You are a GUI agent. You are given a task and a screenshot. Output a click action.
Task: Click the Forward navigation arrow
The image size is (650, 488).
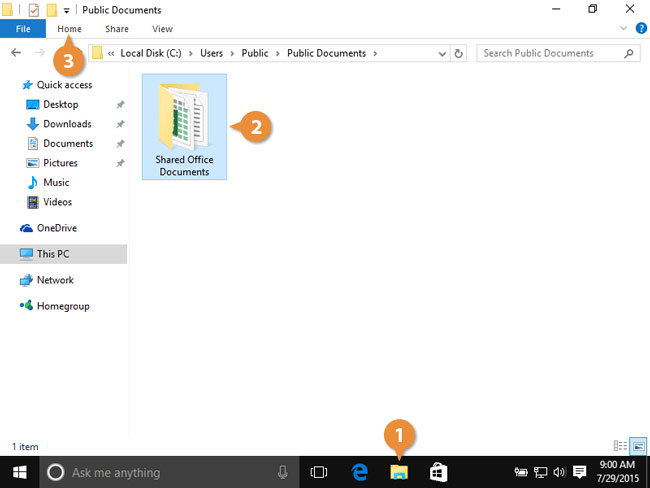click(40, 53)
